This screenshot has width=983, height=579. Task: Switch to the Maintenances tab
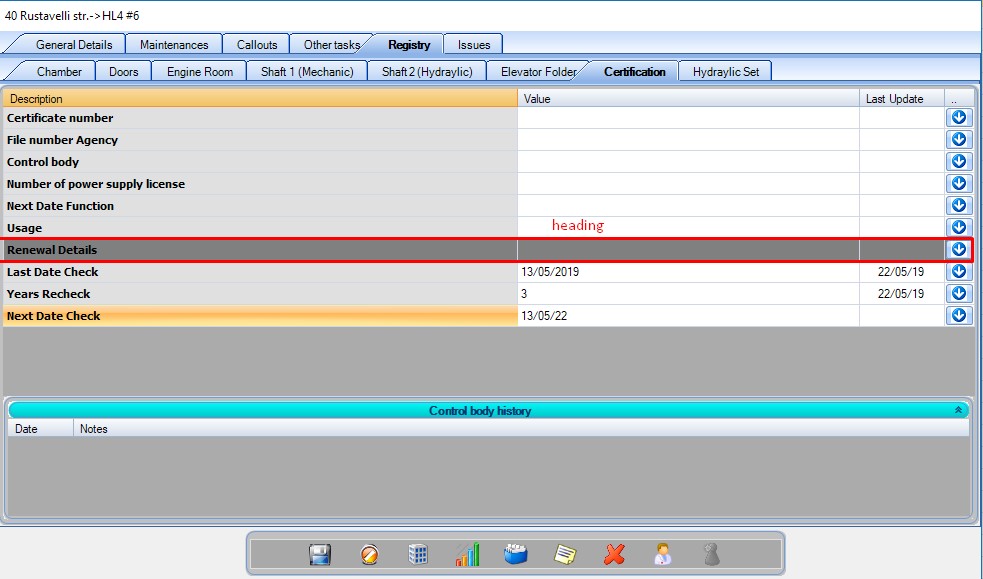pyautogui.click(x=174, y=45)
